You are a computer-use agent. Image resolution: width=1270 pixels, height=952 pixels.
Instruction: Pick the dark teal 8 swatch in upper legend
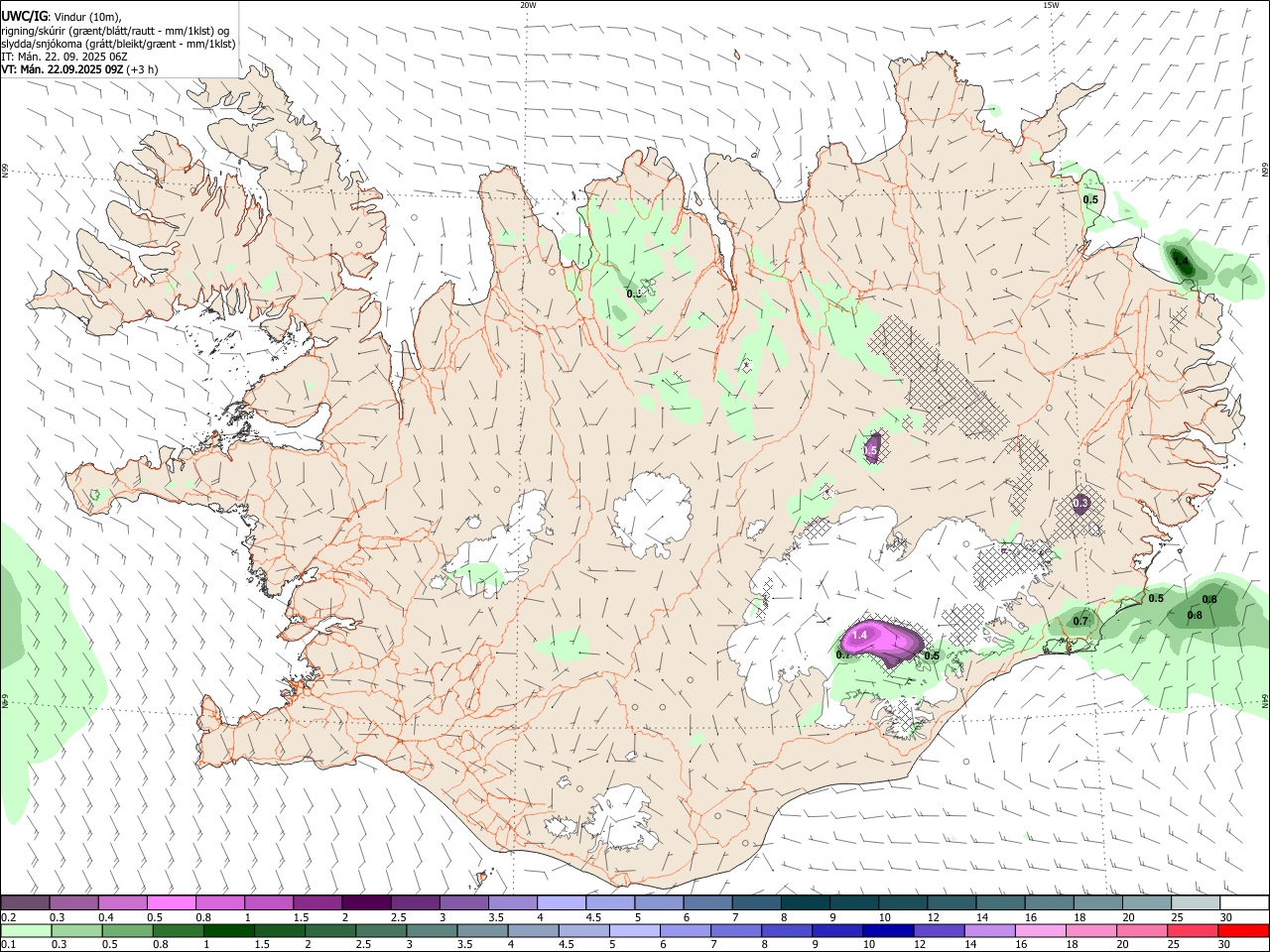point(805,903)
